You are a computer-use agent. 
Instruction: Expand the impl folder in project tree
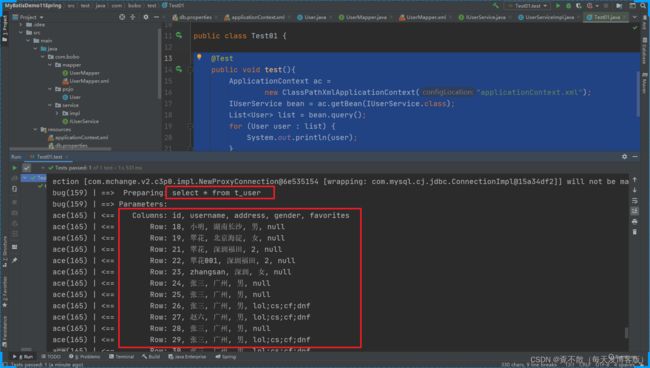click(x=57, y=113)
